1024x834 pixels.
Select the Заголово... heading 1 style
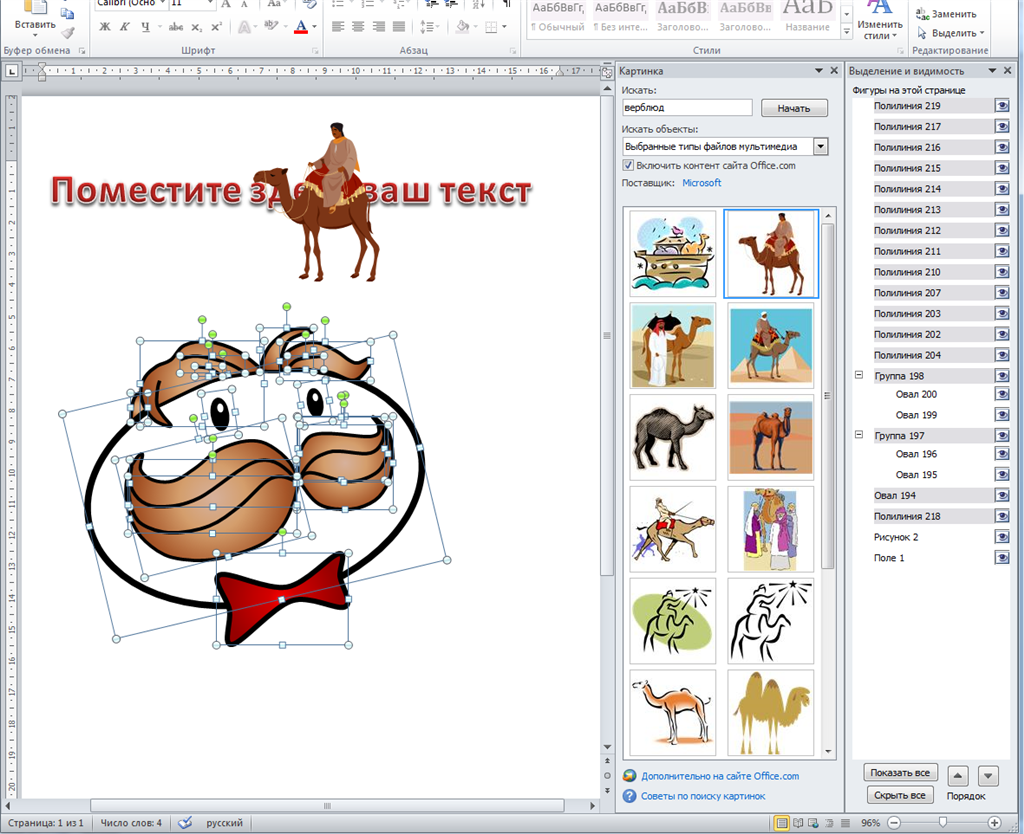tap(682, 16)
